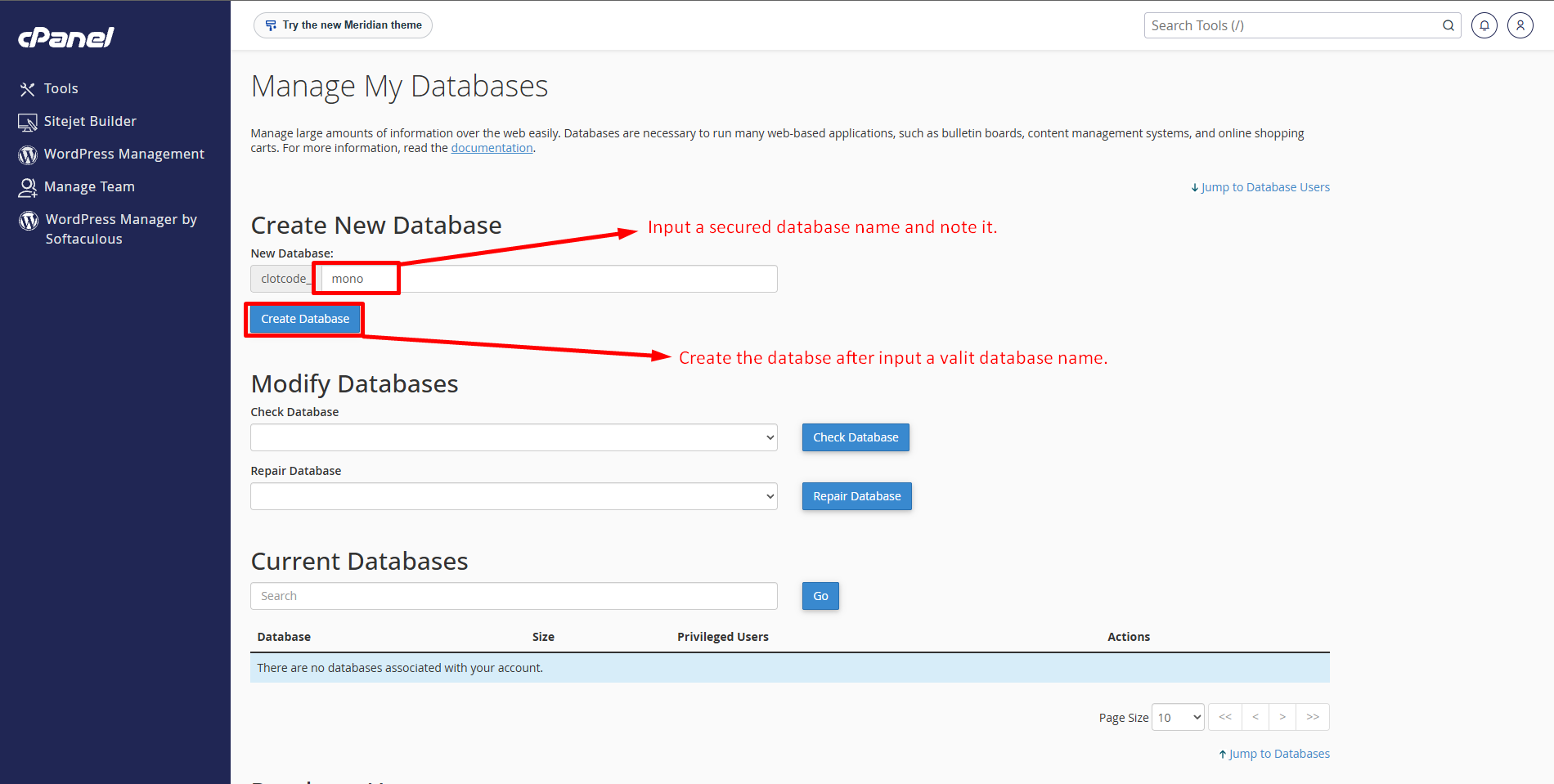This screenshot has width=1554, height=784.
Task: Open notifications bell icon
Action: pyautogui.click(x=1484, y=25)
